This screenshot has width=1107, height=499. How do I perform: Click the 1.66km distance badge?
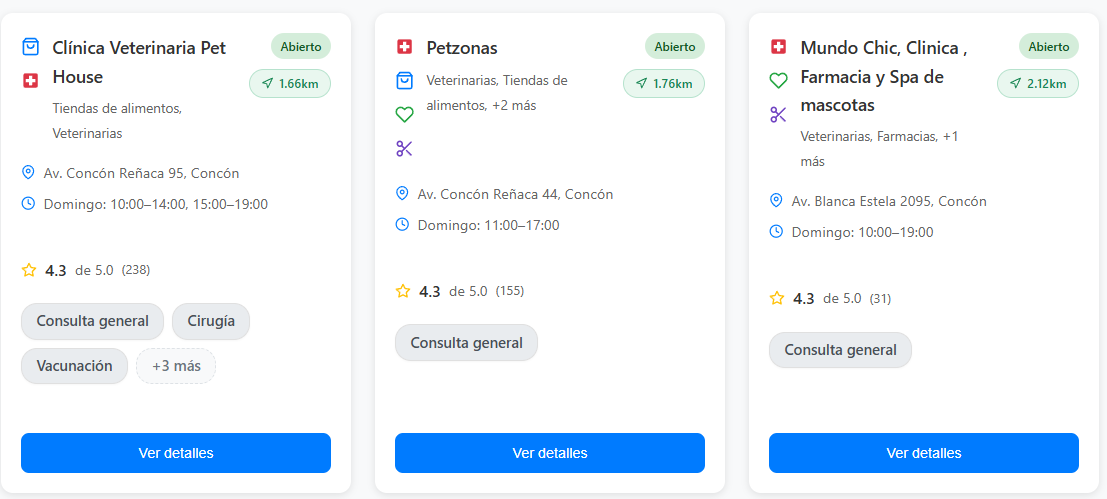click(x=290, y=84)
